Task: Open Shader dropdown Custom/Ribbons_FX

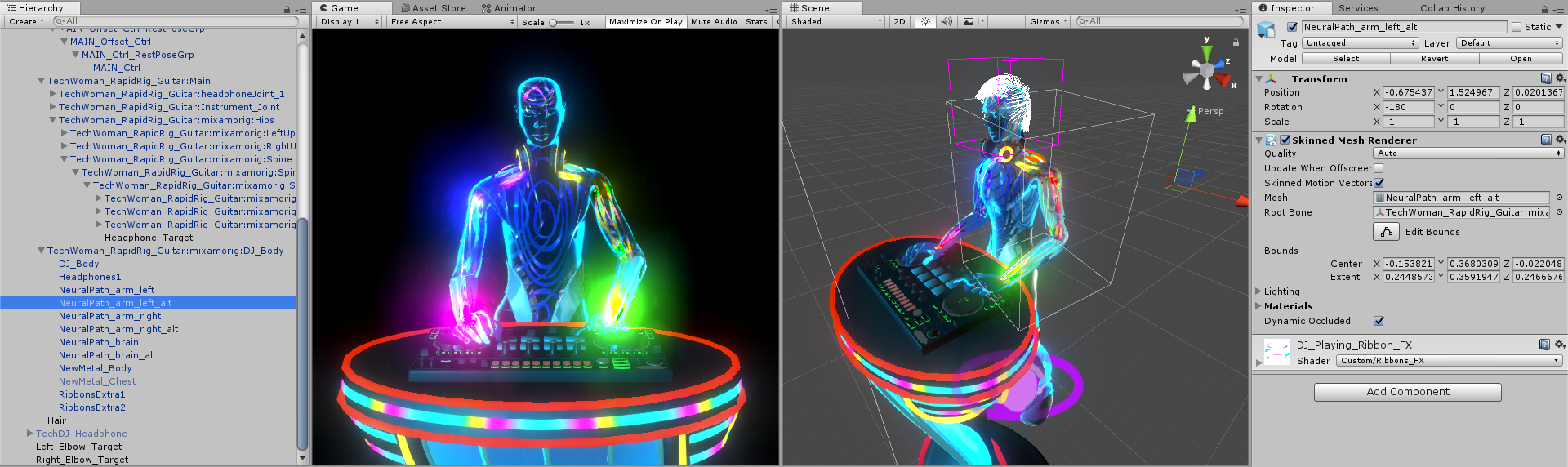Action: tap(1450, 360)
